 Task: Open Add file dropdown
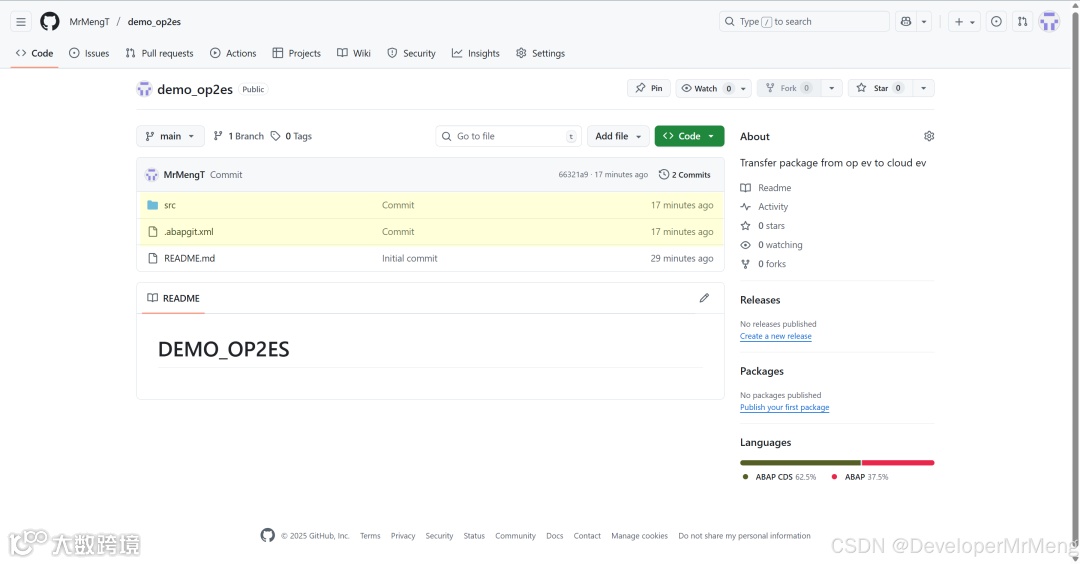[618, 136]
